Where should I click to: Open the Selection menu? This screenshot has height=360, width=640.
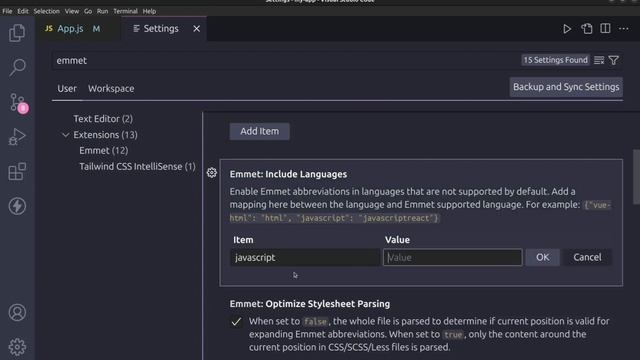coord(47,11)
